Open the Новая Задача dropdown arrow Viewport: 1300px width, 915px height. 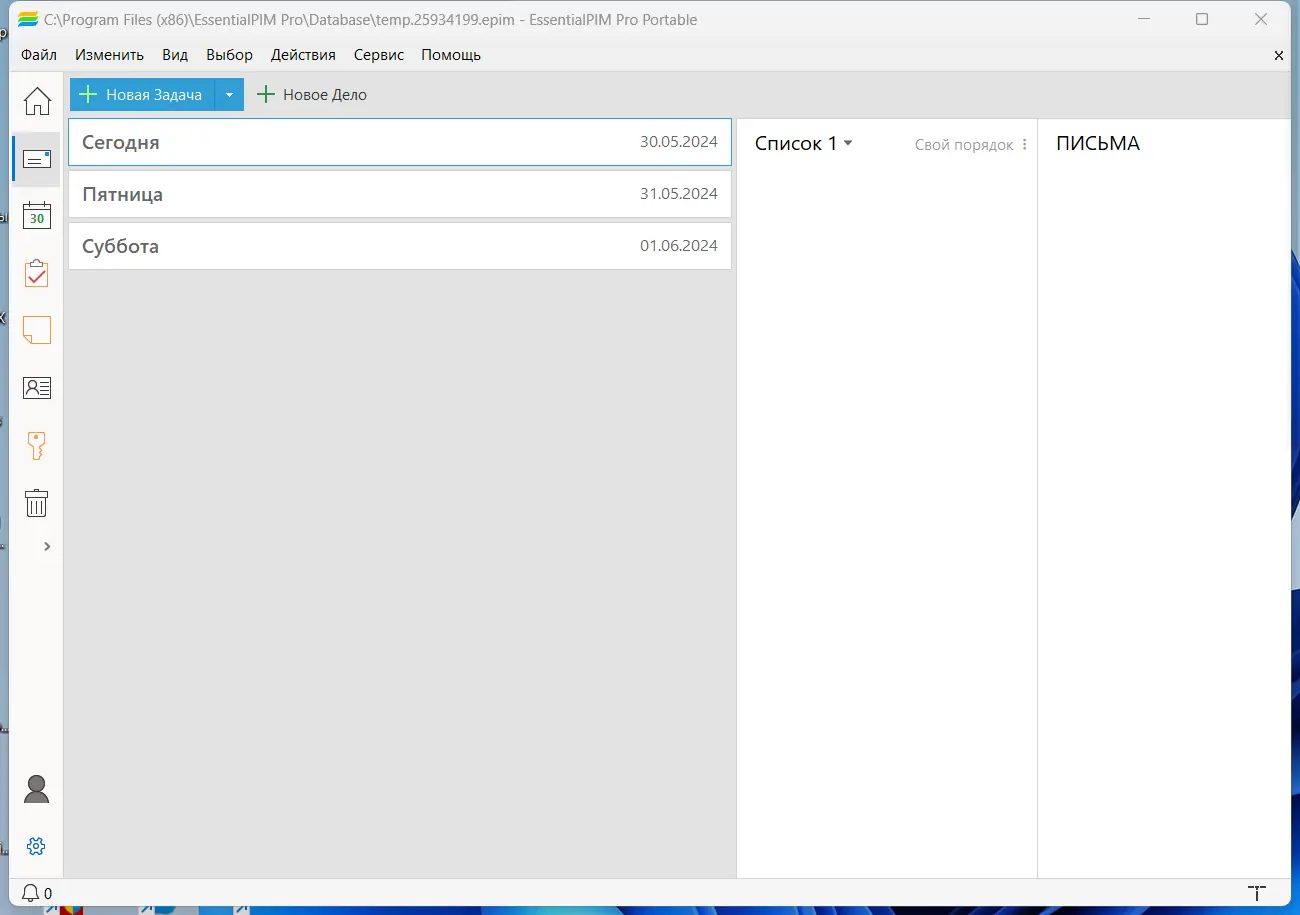point(229,95)
